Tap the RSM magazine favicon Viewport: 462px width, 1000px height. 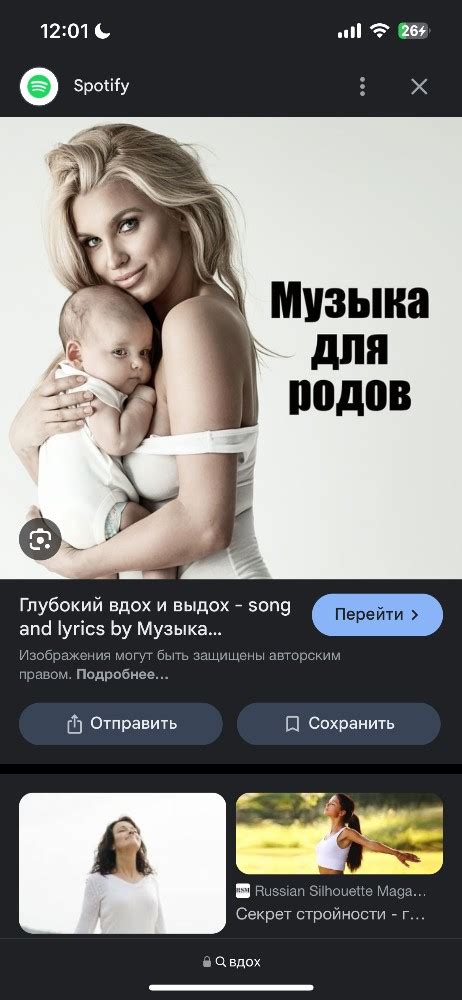(x=243, y=891)
